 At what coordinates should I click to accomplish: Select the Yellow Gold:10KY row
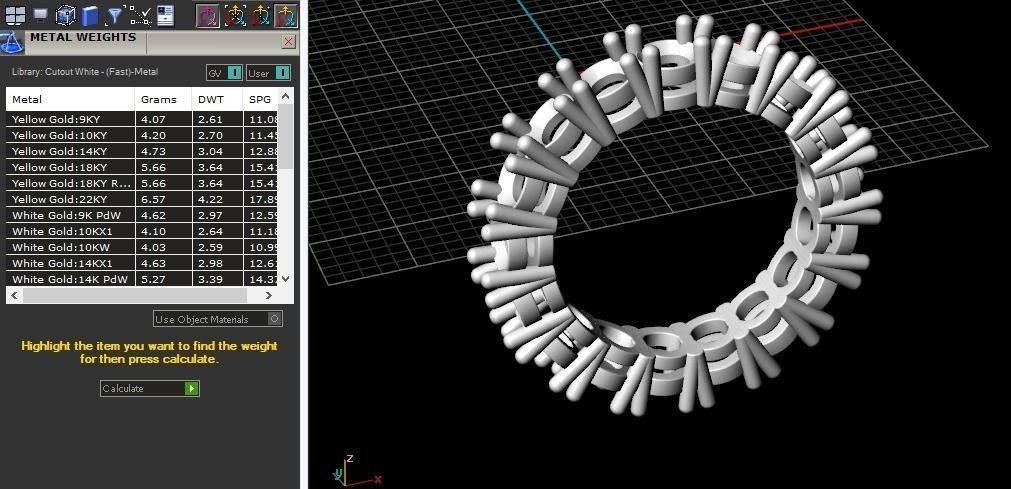click(x=142, y=135)
